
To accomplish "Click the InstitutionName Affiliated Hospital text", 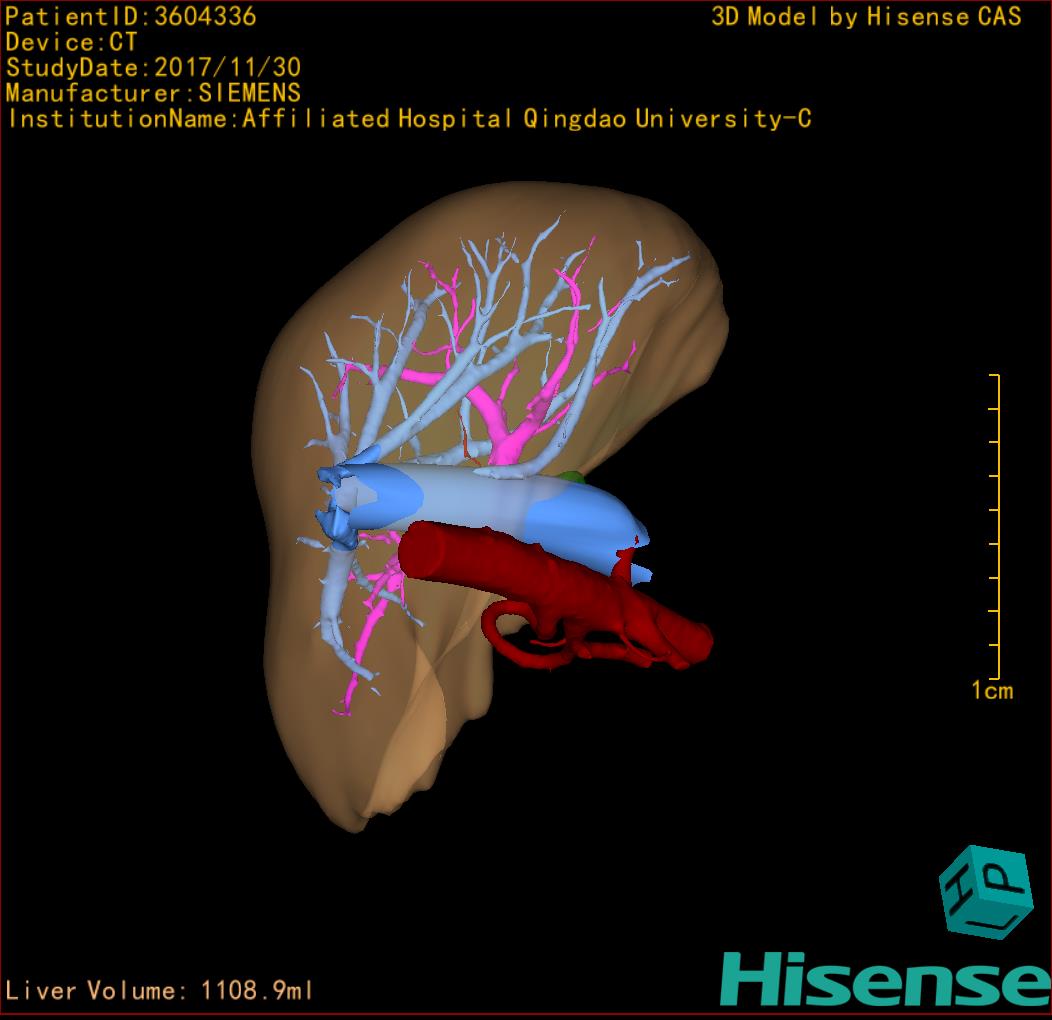I will 409,119.
